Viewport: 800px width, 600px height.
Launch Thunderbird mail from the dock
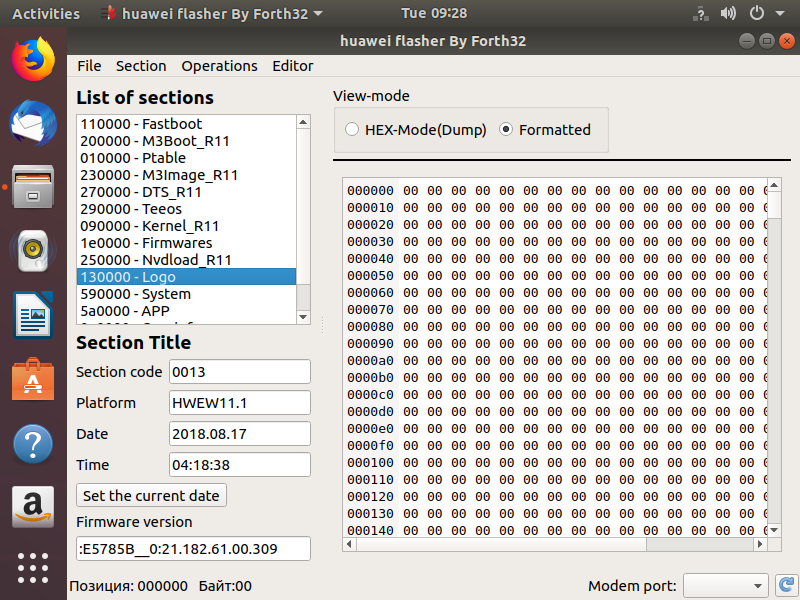coord(33,123)
